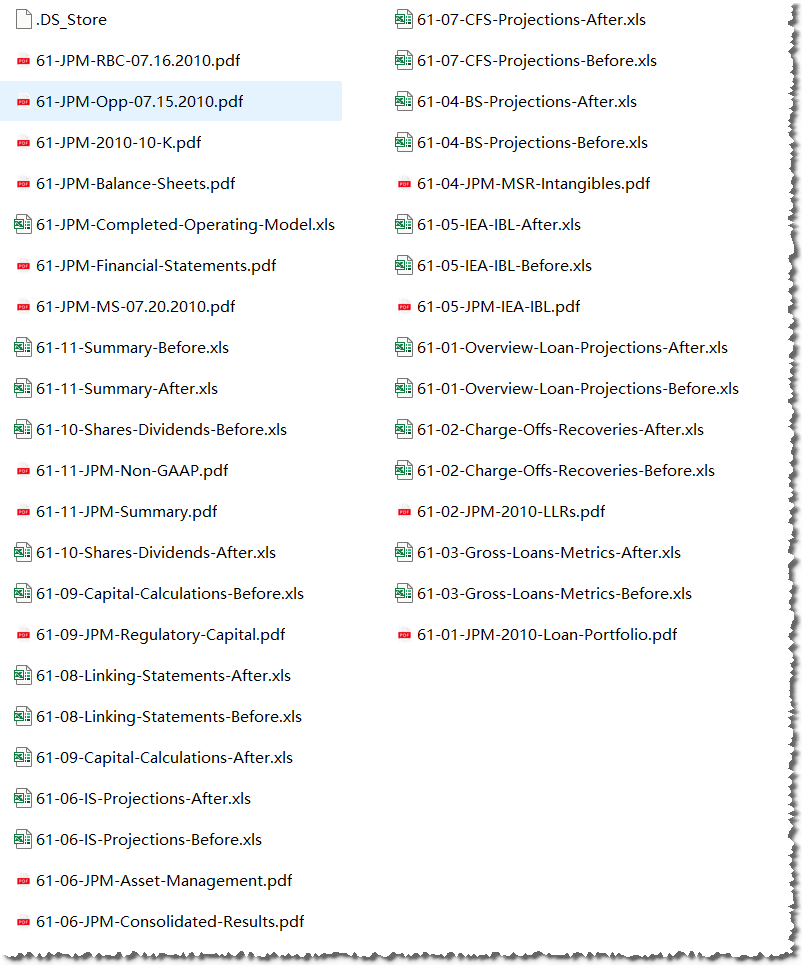
Task: Select file name 61-01-Overview-Loan-Projections-After.xls
Action: tap(572, 348)
